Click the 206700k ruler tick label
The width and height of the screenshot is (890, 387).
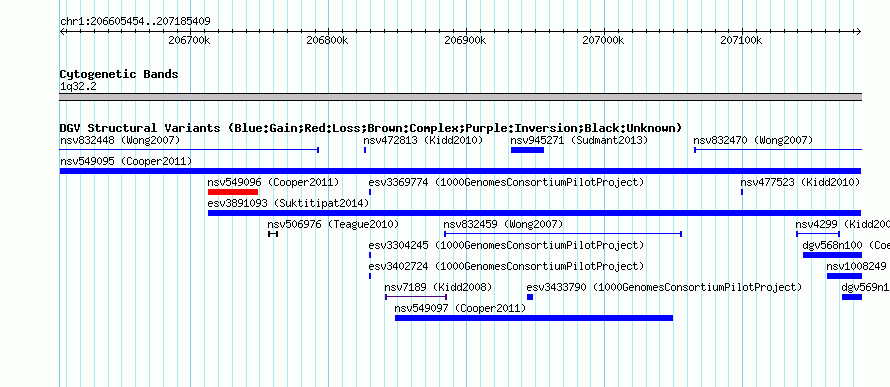coord(190,41)
